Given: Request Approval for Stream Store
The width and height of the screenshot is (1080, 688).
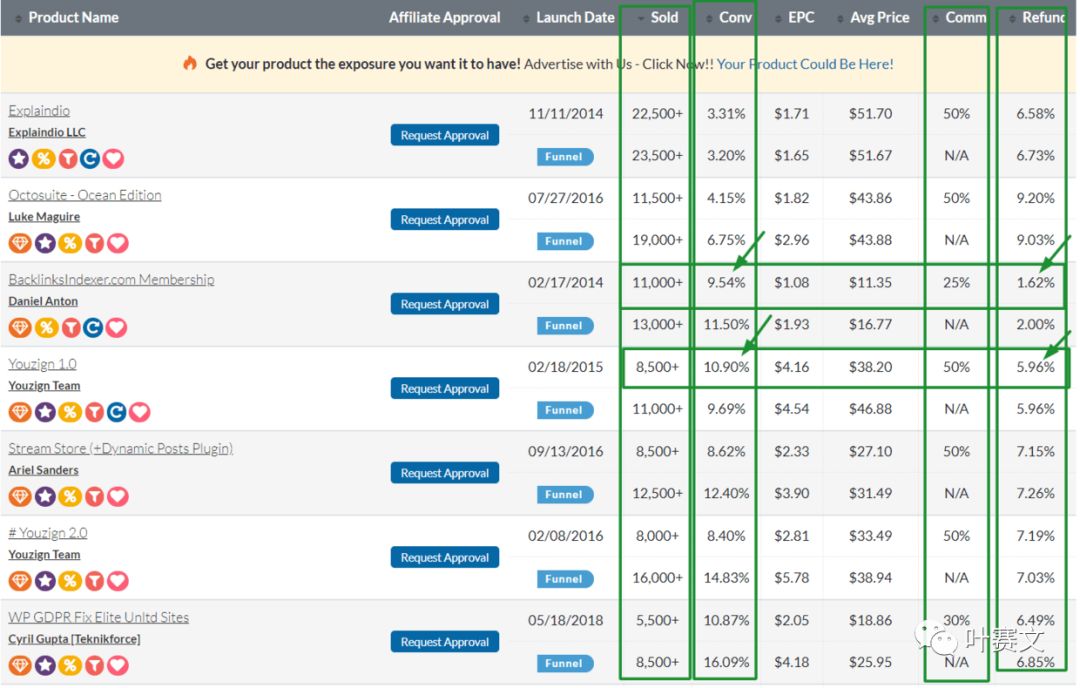Looking at the screenshot, I should pyautogui.click(x=445, y=473).
